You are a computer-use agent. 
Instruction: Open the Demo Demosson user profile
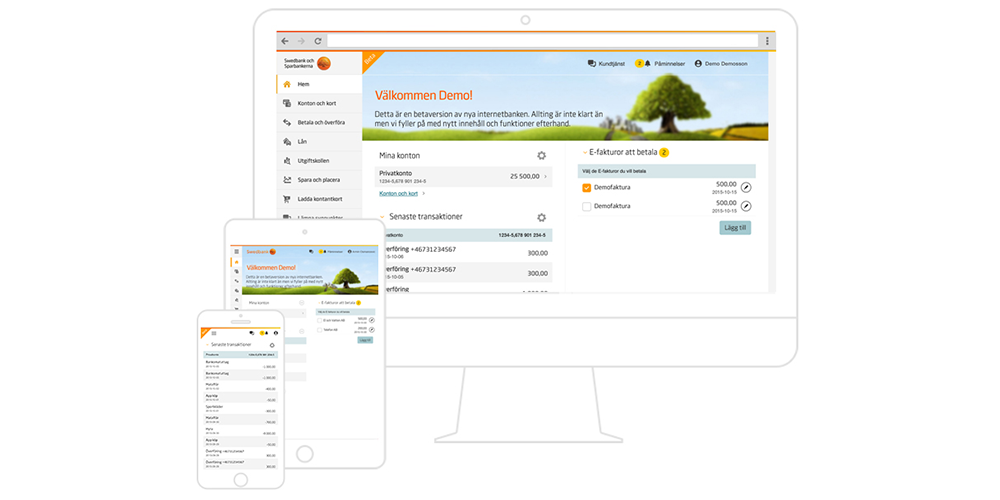(721, 64)
